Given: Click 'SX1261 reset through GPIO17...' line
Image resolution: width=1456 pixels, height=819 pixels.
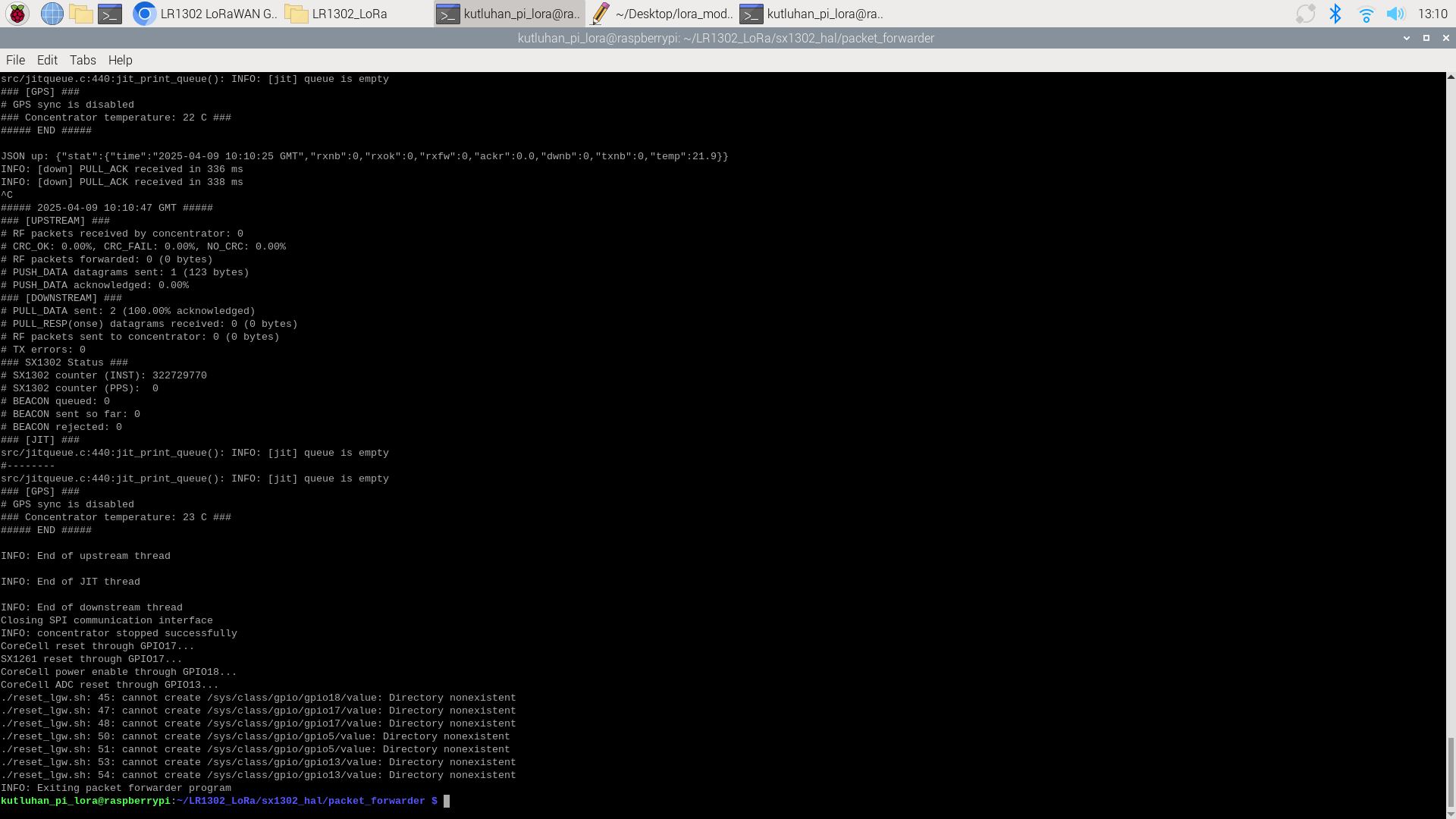Looking at the screenshot, I should 92,659.
